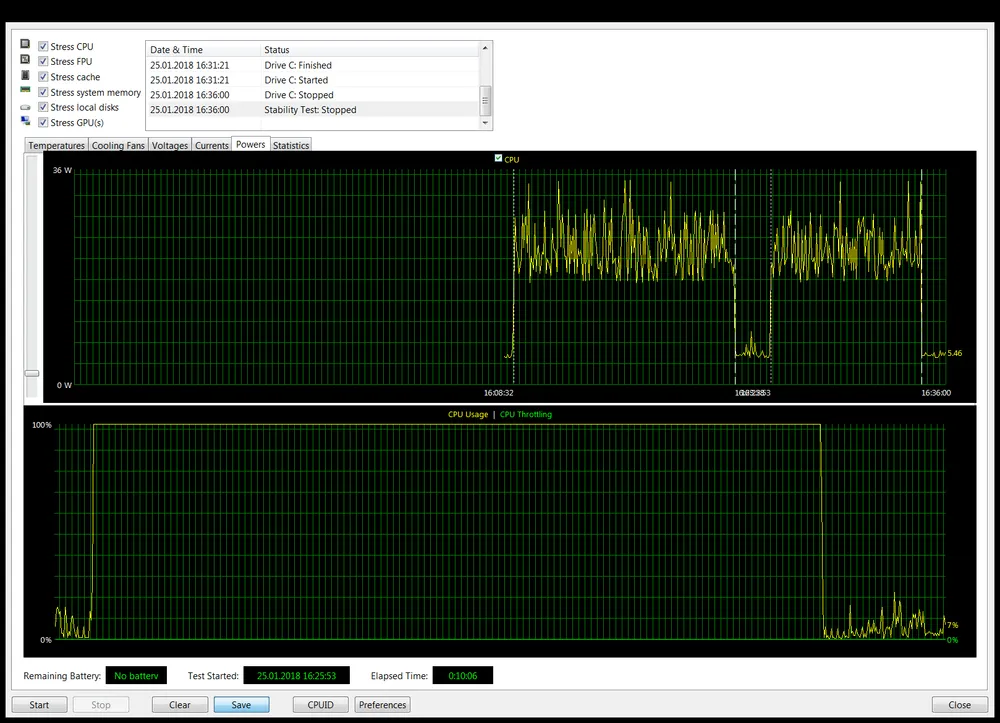Click the Save button
Screen dimensions: 1000x723
tap(241, 705)
